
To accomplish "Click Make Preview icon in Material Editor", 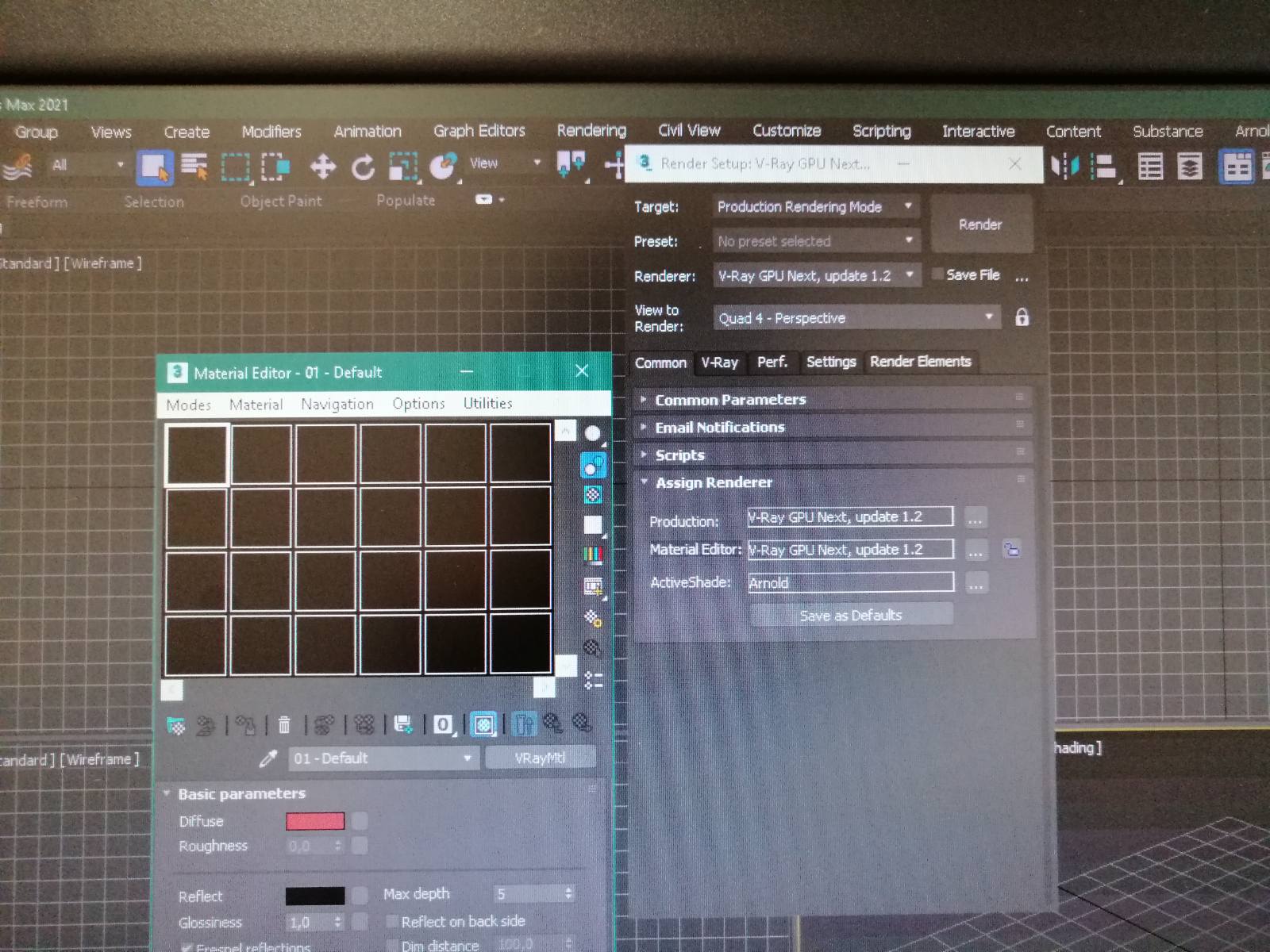I will pyautogui.click(x=593, y=586).
